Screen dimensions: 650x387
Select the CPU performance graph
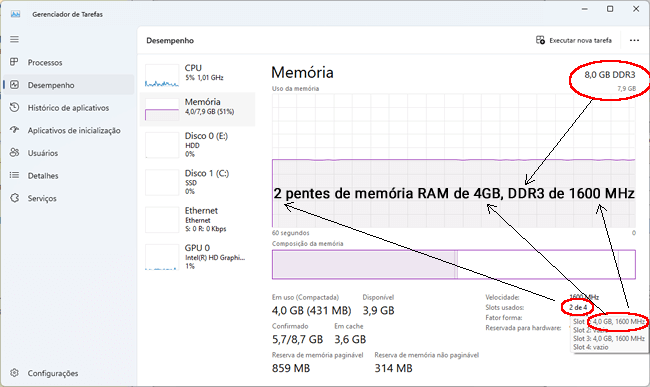[x=162, y=75]
